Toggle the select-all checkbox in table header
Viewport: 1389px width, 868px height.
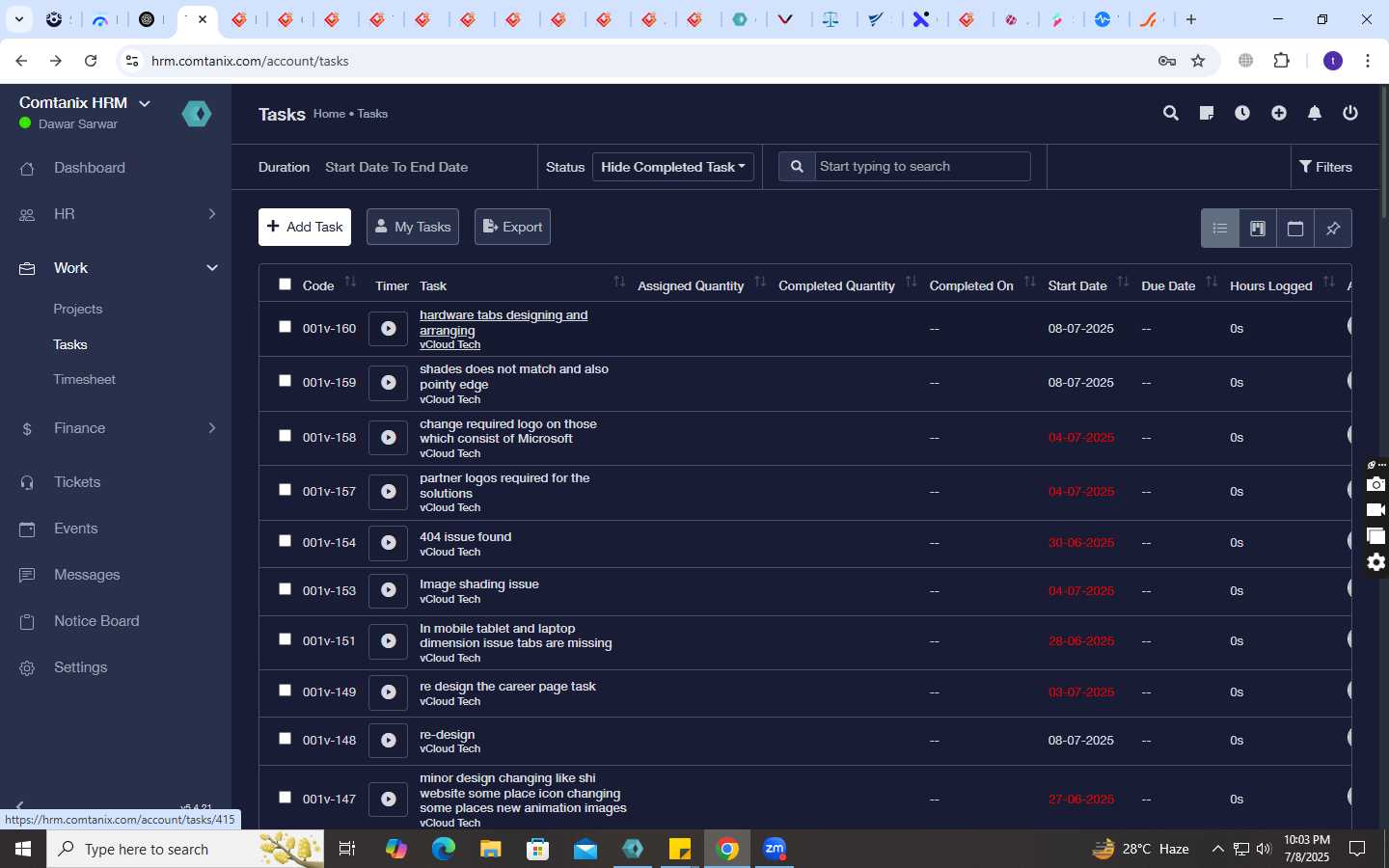coord(285,285)
